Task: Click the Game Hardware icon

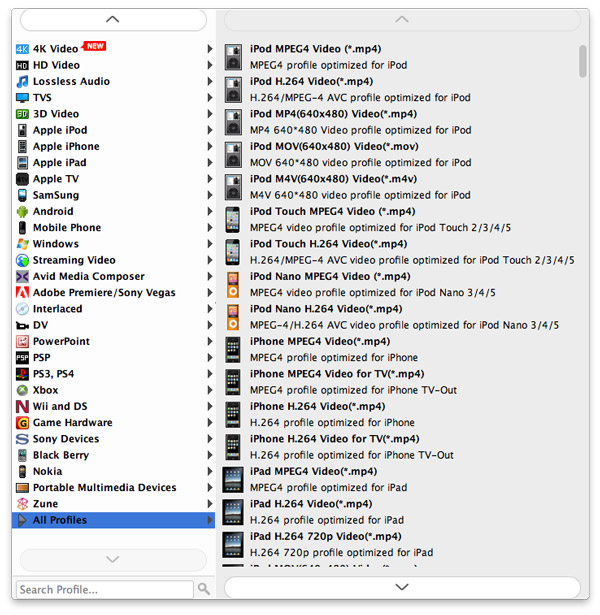Action: (22, 423)
